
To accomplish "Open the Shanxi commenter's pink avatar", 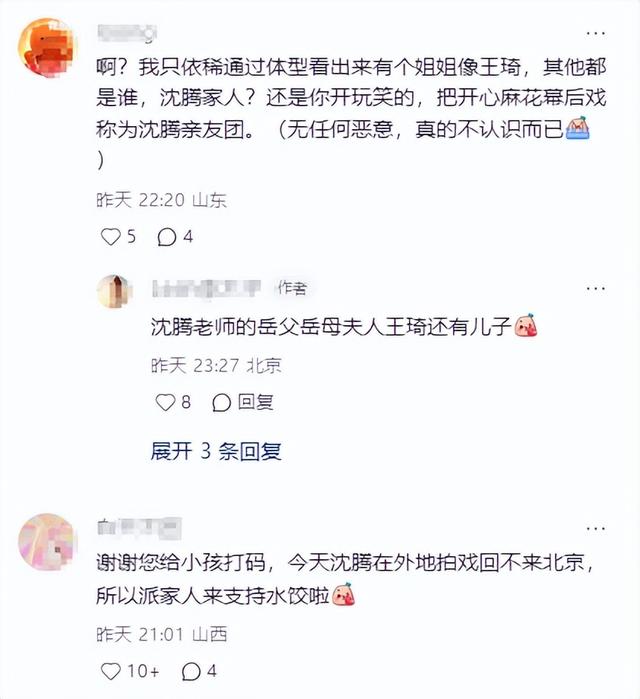I will pyautogui.click(x=47, y=542).
